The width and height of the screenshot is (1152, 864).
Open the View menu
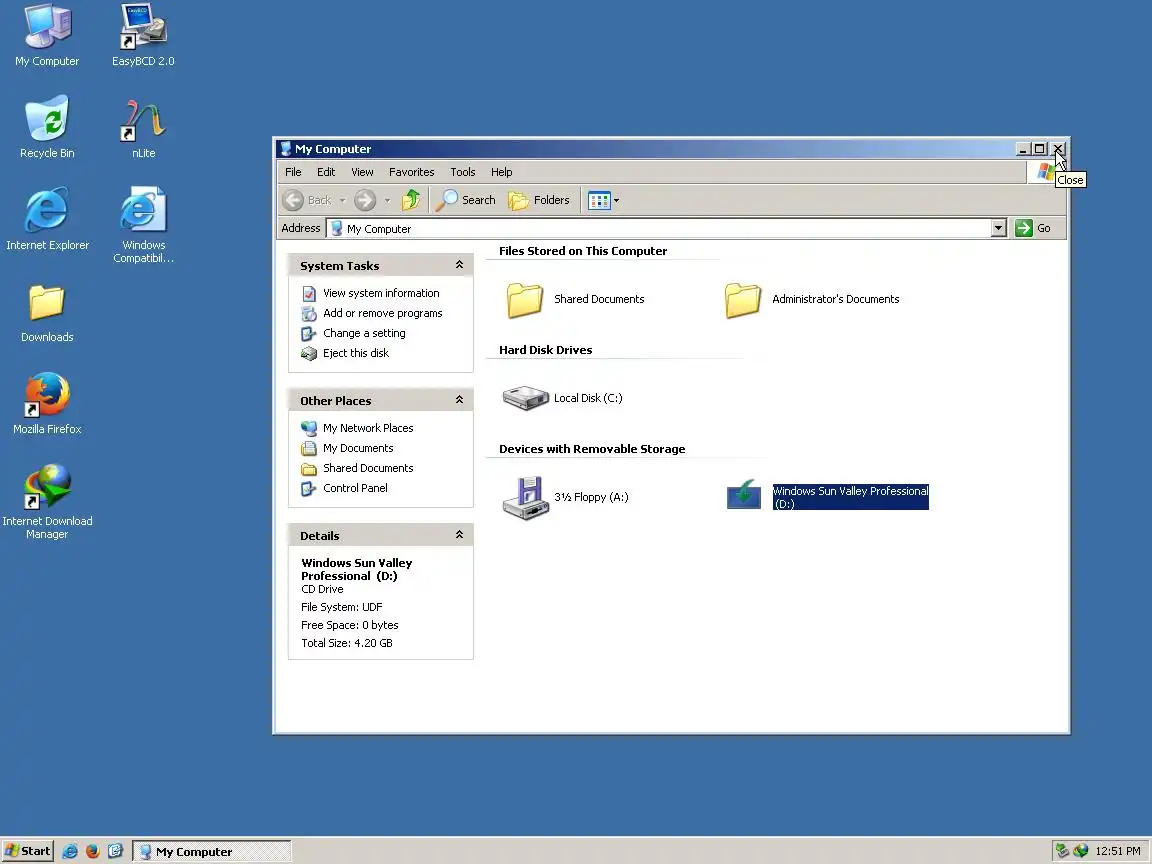(x=362, y=172)
